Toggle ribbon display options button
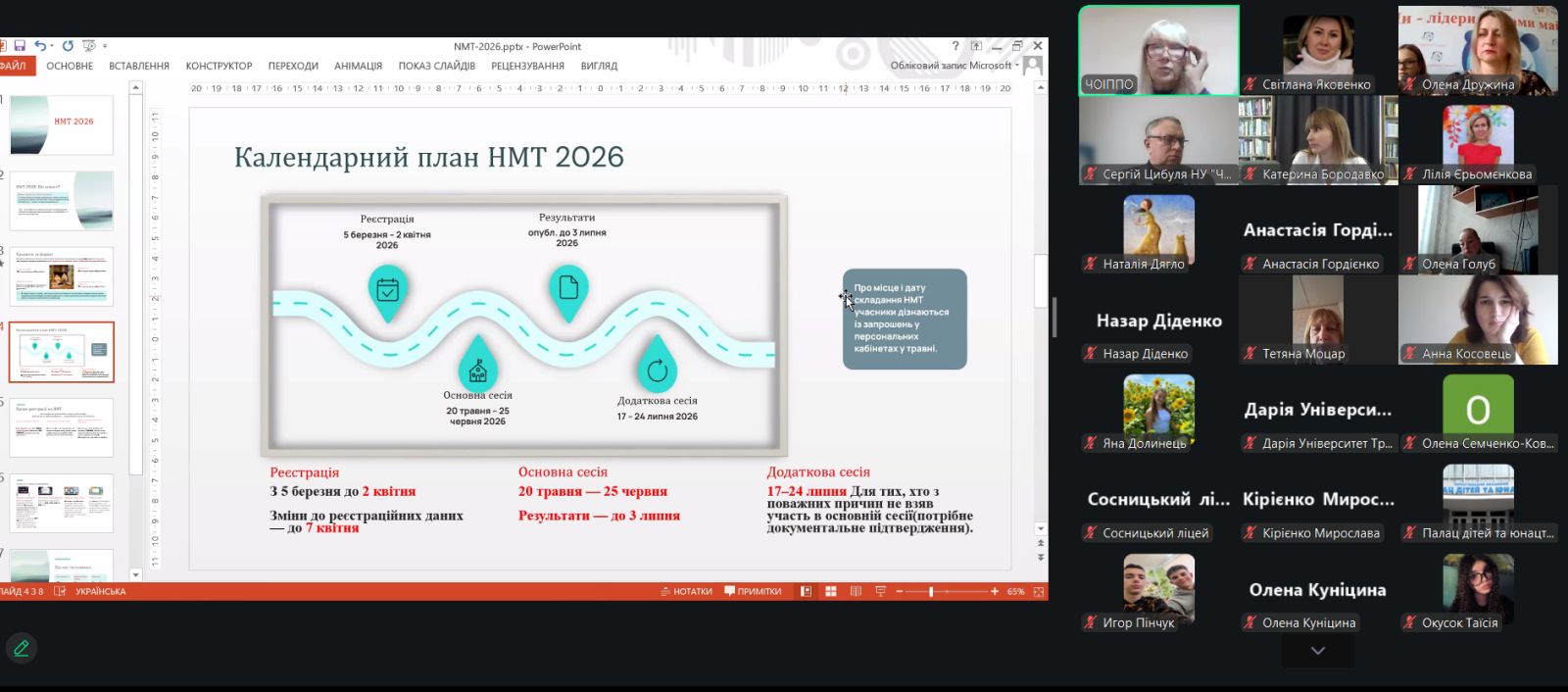1568x692 pixels. pos(976,46)
